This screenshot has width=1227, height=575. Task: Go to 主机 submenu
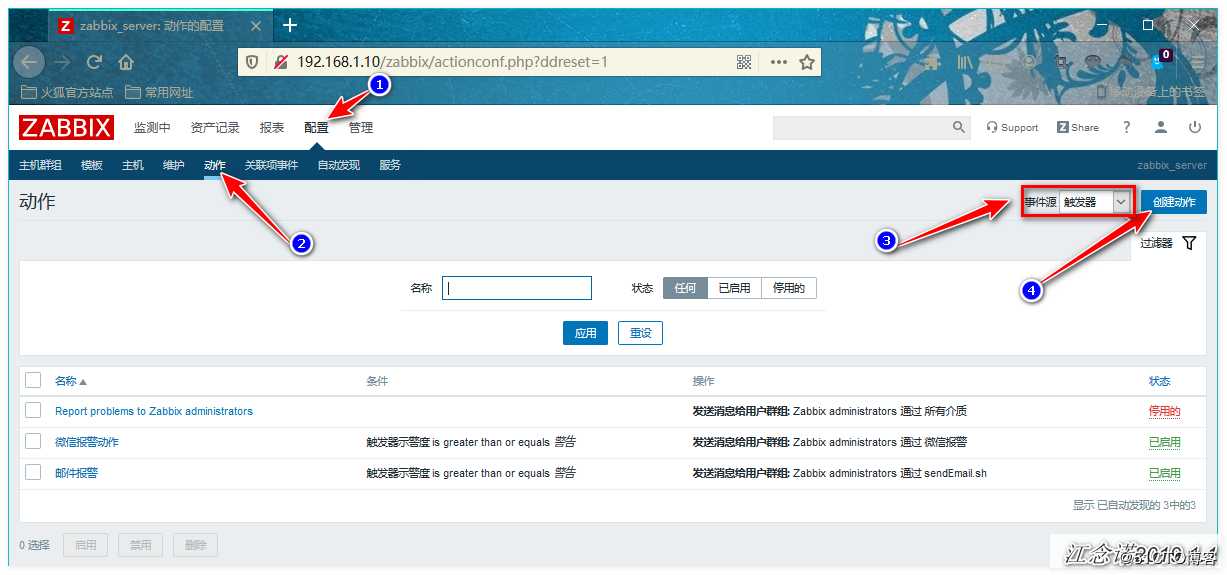pyautogui.click(x=133, y=165)
